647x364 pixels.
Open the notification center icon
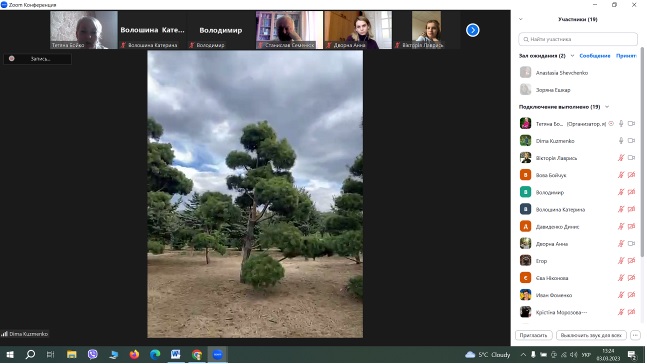point(632,355)
